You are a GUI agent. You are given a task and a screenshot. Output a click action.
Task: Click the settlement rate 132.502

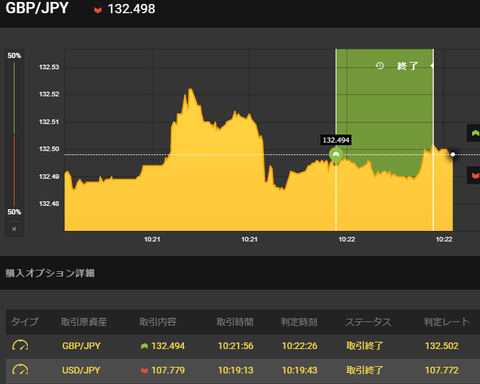coord(442,346)
